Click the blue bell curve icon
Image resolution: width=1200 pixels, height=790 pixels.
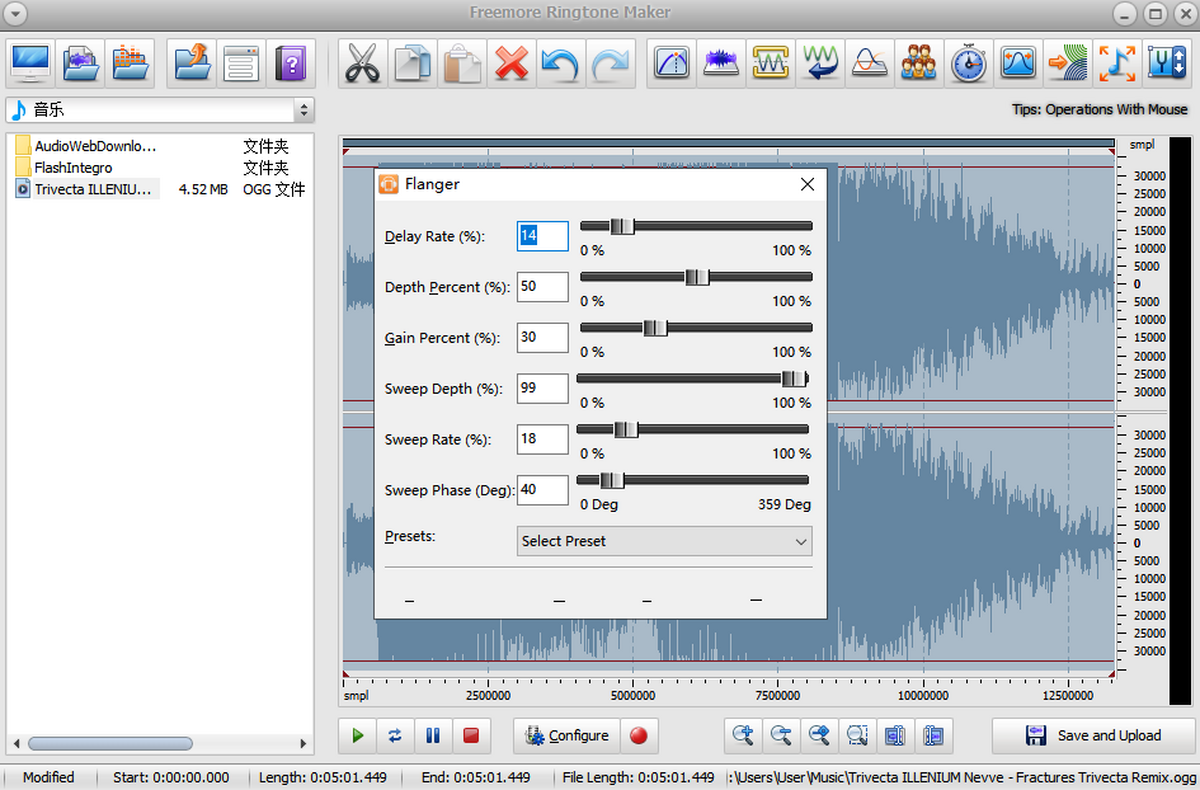coord(1018,63)
